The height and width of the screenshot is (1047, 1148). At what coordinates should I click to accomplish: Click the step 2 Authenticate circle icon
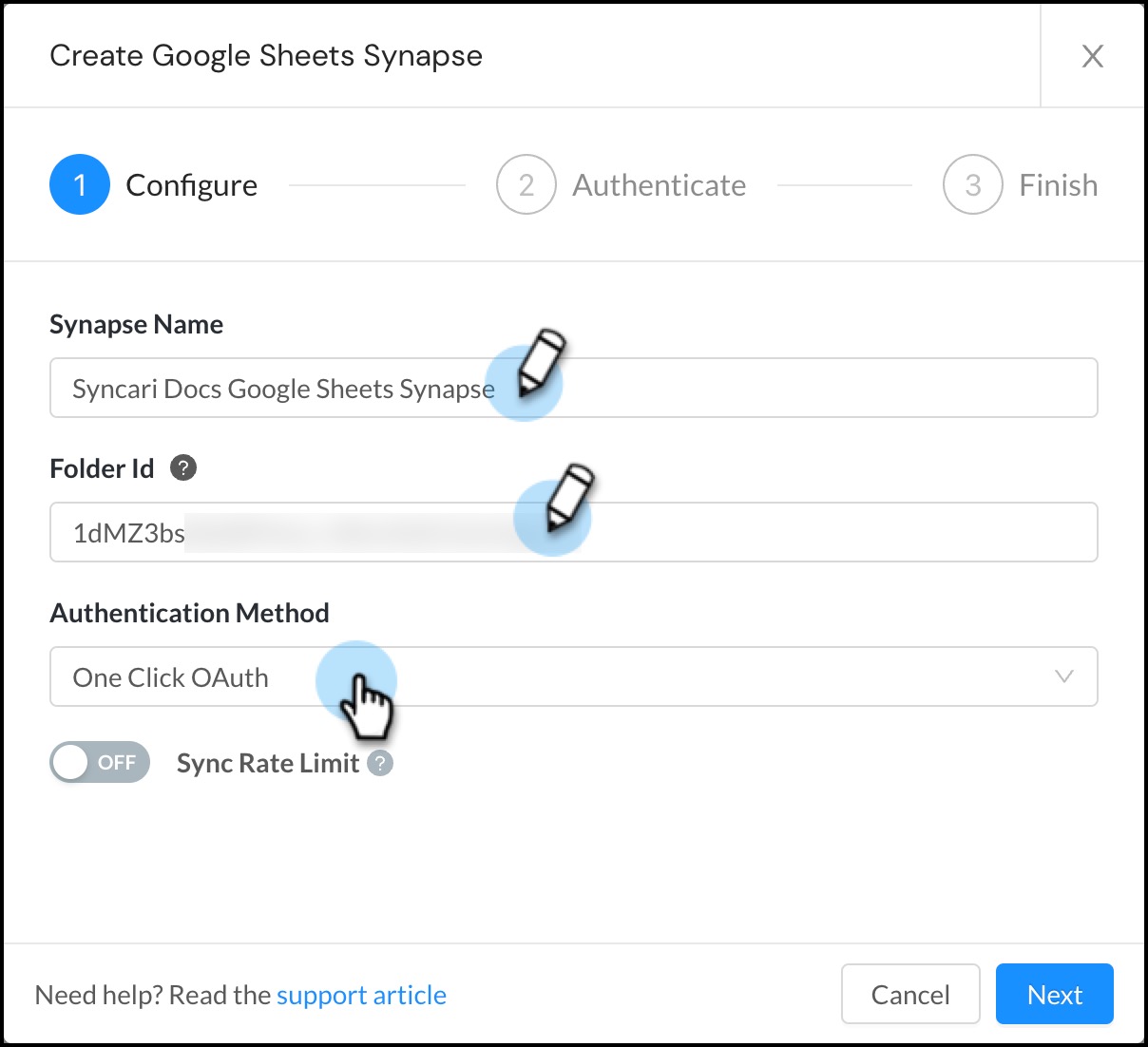tap(526, 184)
